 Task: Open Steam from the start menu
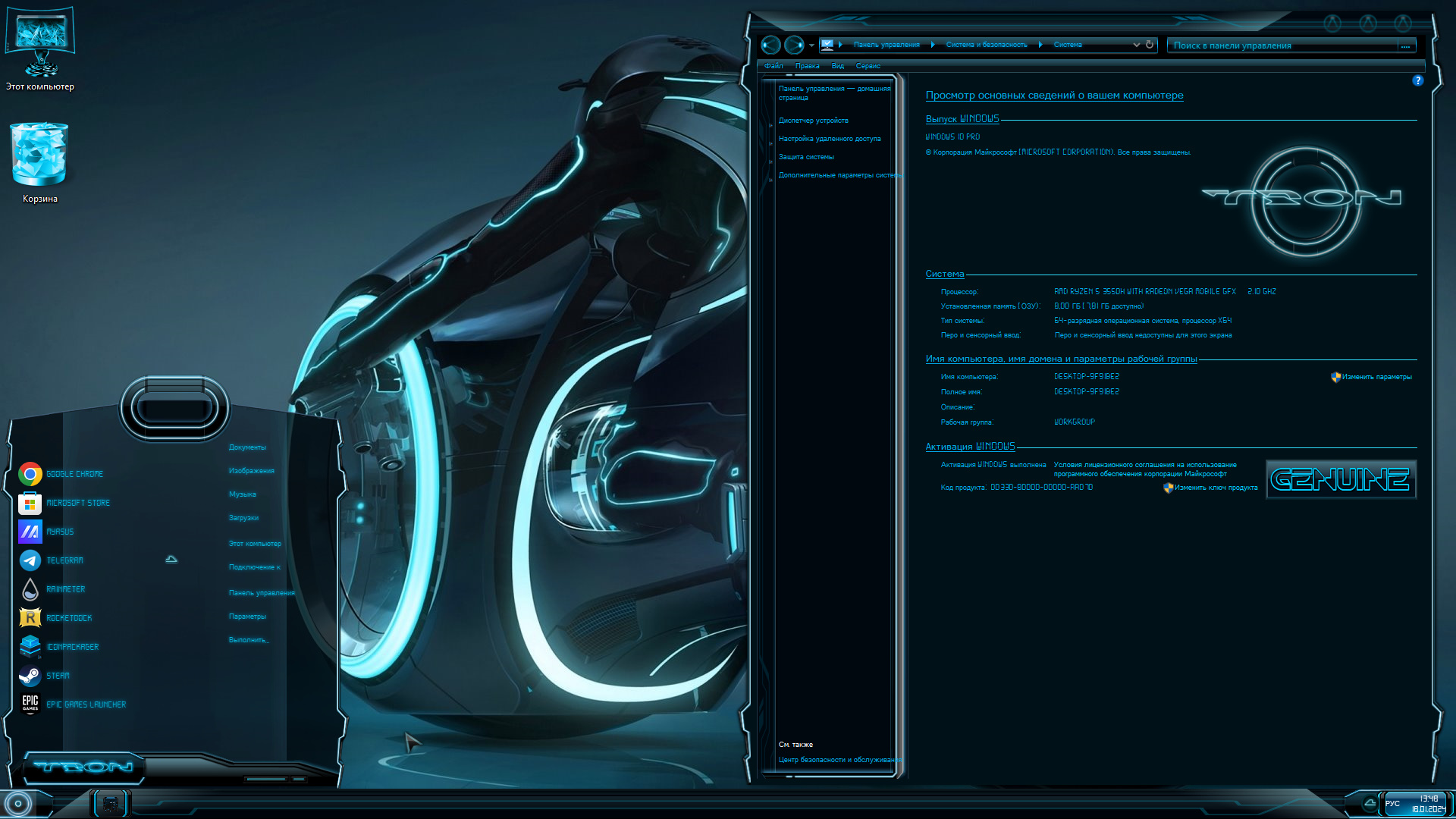[57, 675]
